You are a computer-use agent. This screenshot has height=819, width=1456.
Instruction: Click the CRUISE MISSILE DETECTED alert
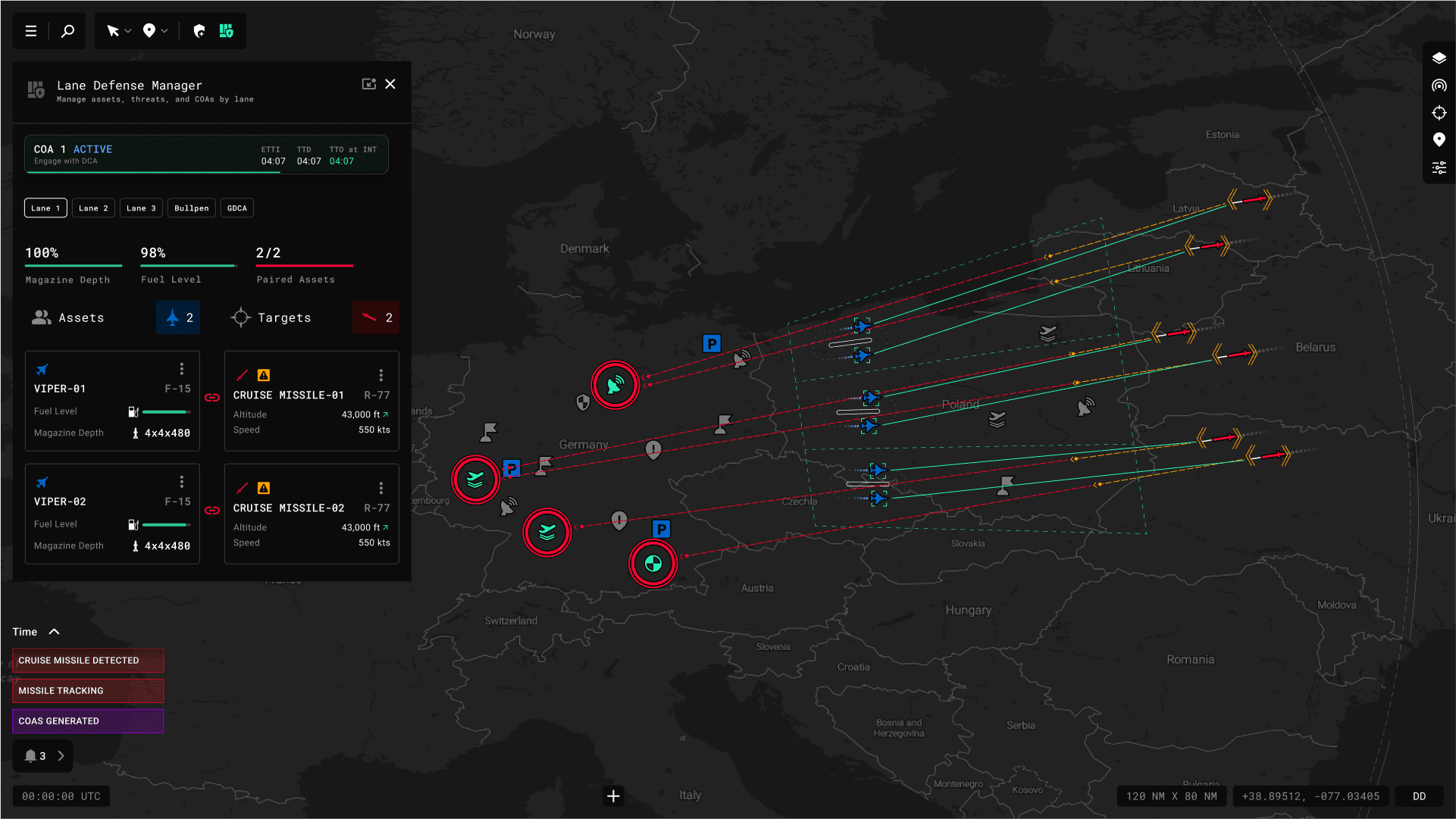tap(88, 661)
